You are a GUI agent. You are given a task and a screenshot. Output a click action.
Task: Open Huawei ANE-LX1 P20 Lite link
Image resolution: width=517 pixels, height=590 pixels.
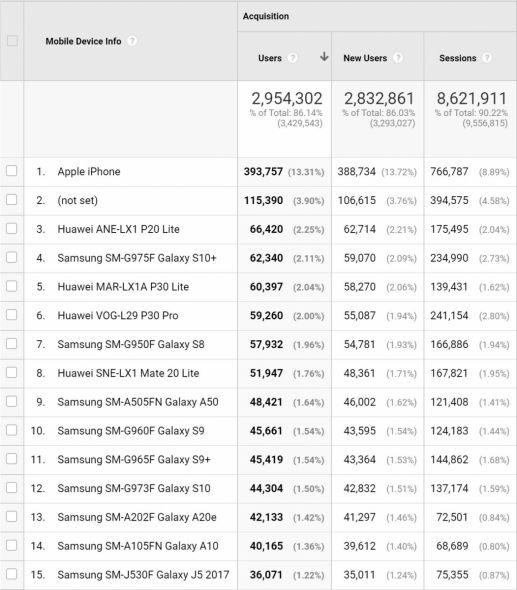[119, 229]
